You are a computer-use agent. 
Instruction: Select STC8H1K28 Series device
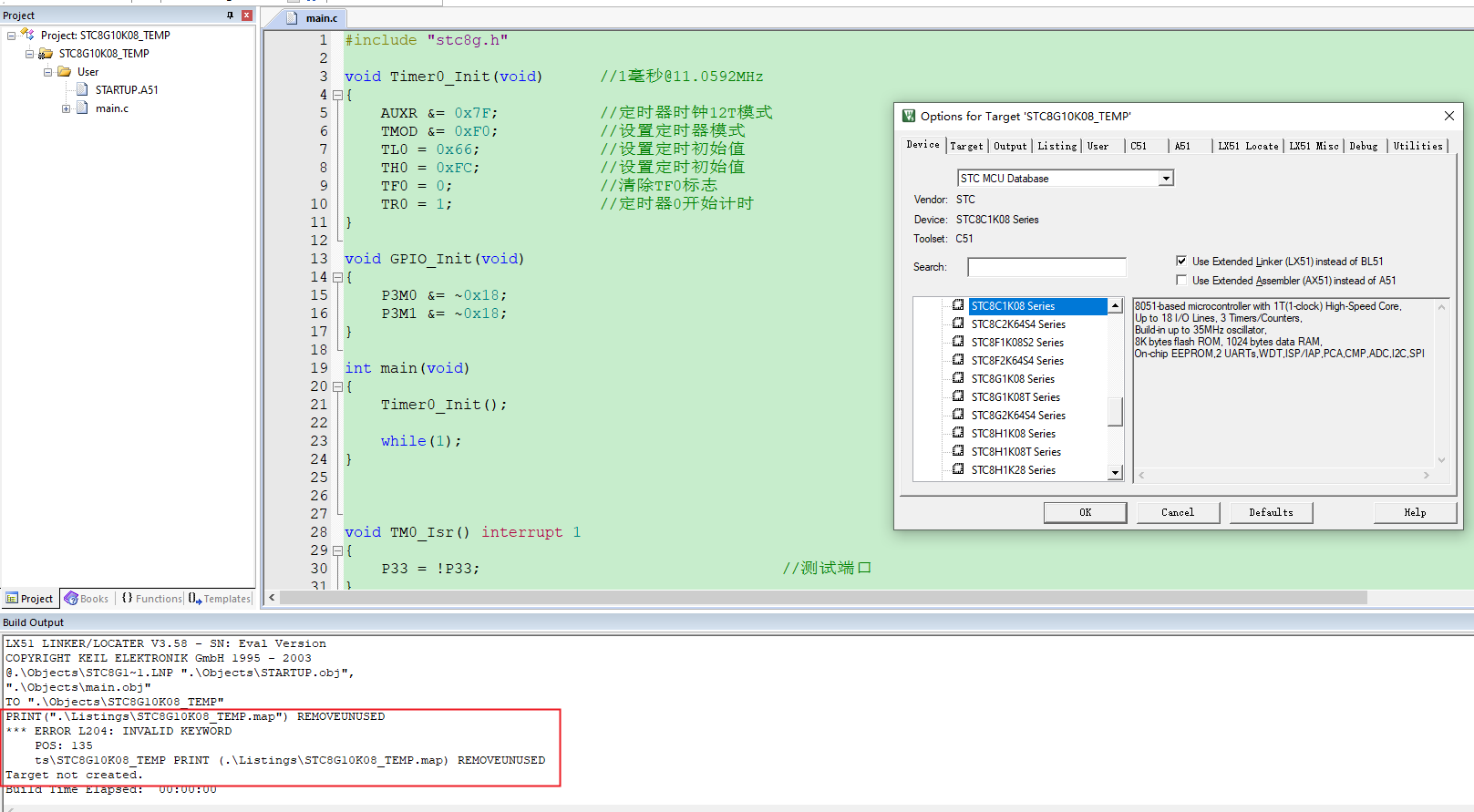pyautogui.click(x=1013, y=470)
